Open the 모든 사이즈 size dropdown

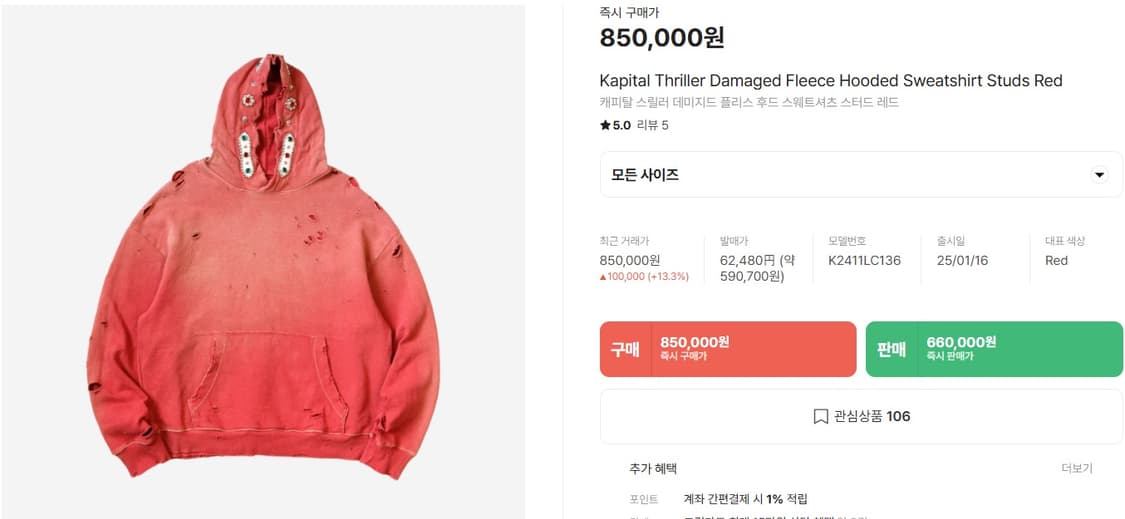click(861, 174)
